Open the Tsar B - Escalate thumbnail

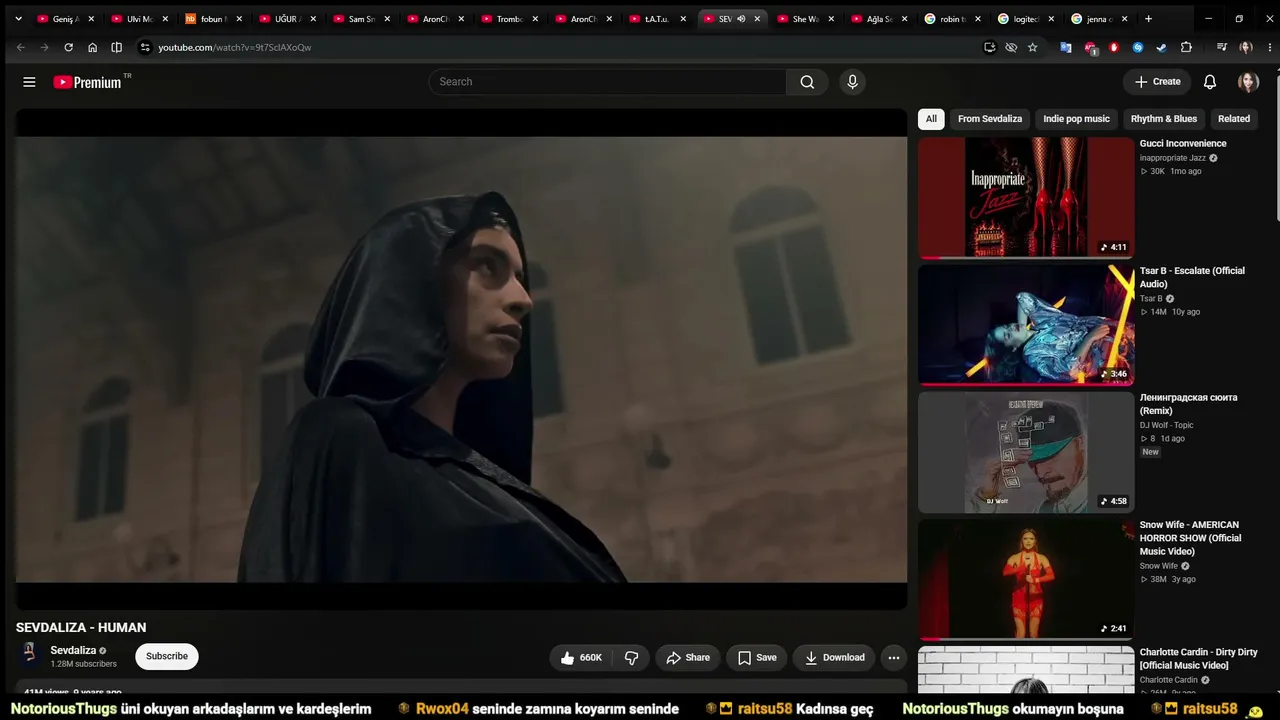[x=1026, y=325]
